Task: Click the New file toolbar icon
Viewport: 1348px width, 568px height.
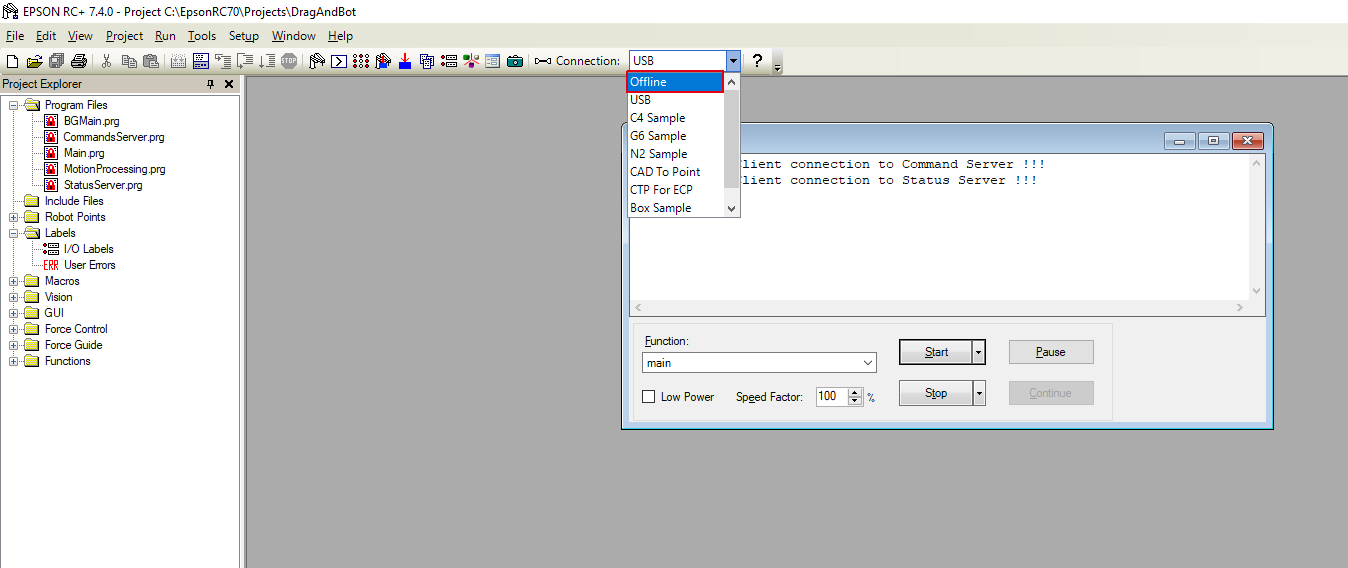Action: [12, 61]
